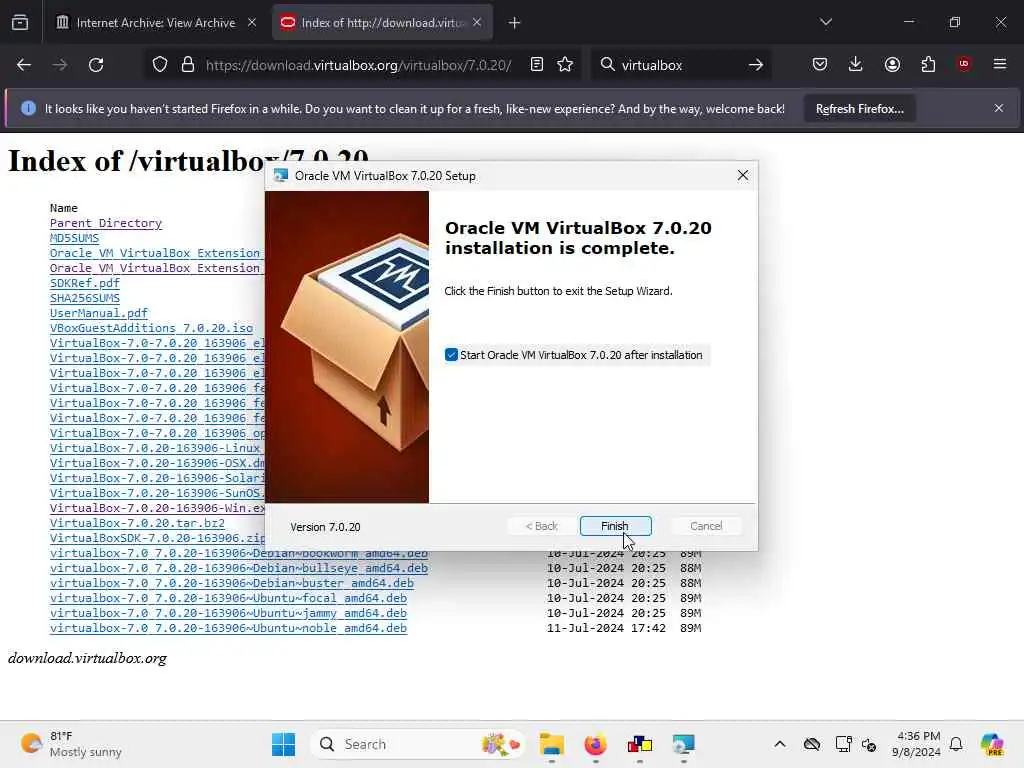Click the Cancel button in Setup wizard
The image size is (1024, 768).
tap(706, 526)
